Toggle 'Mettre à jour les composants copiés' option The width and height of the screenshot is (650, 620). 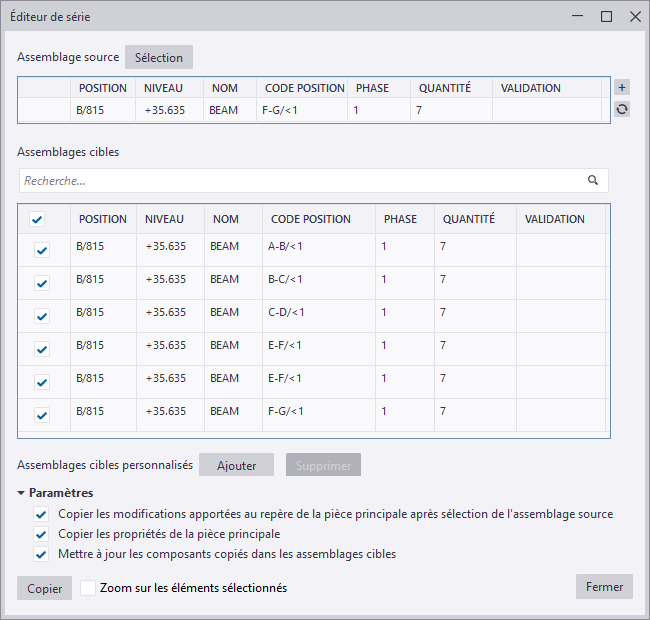(x=41, y=554)
